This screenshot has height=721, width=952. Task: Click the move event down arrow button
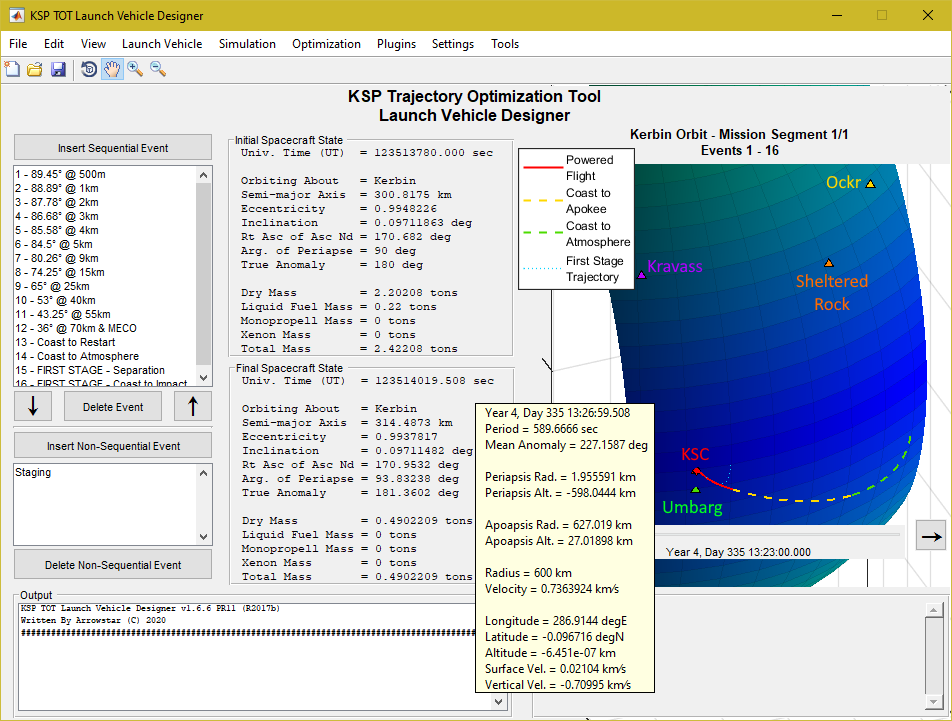coord(33,406)
